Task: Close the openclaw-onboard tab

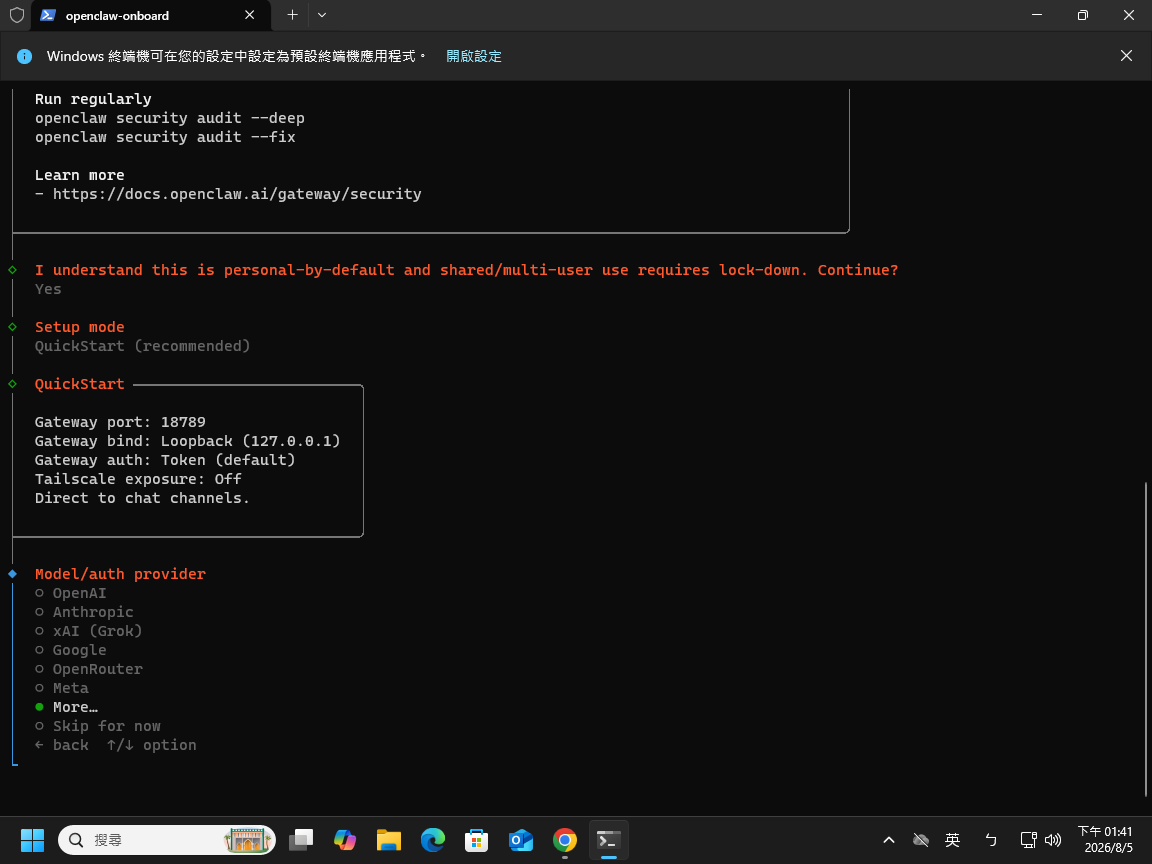Action: coord(250,15)
